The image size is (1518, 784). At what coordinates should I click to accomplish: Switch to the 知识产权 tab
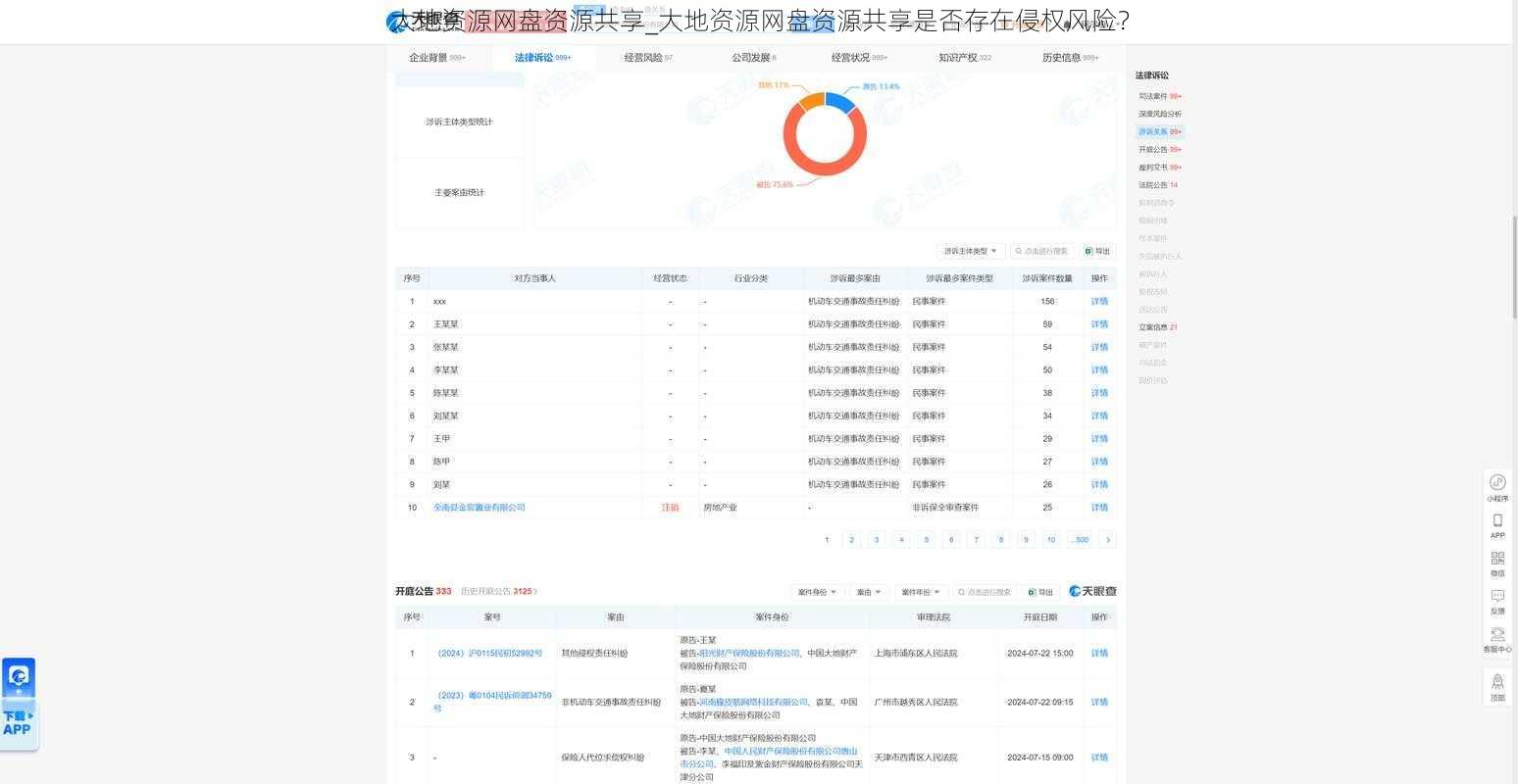point(965,58)
